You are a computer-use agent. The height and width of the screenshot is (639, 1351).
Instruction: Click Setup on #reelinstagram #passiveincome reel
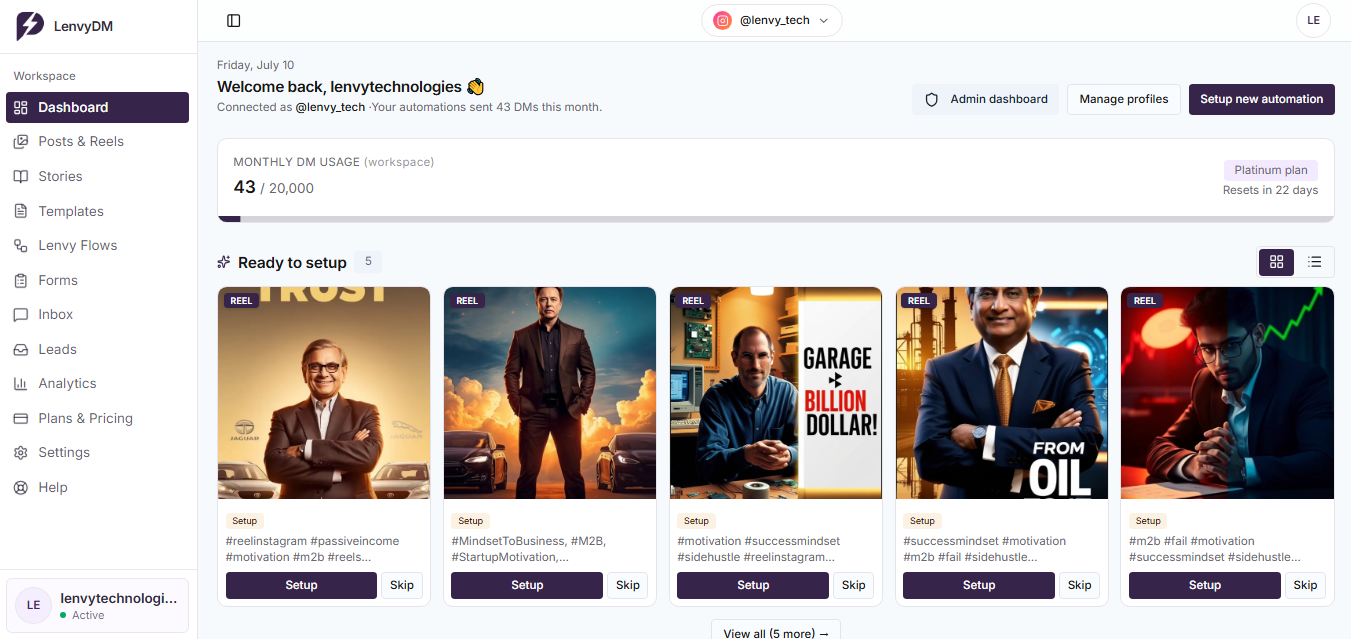click(301, 585)
